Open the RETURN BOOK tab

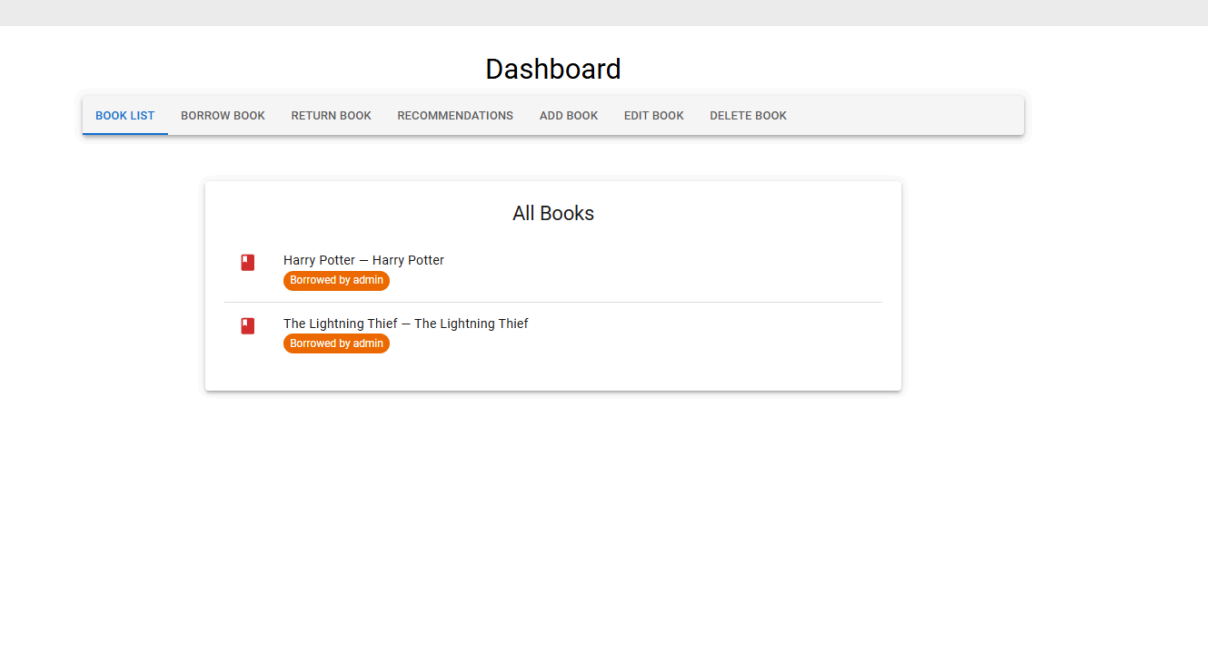[330, 115]
